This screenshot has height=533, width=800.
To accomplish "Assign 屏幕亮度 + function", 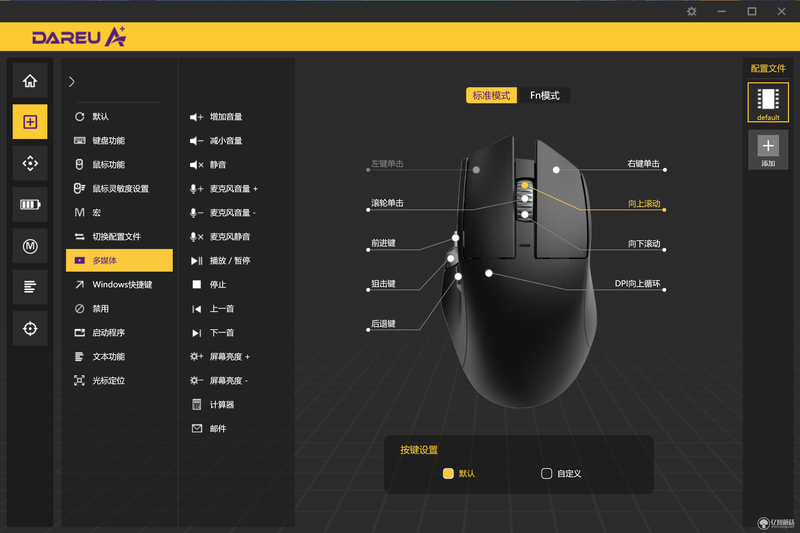I will pyautogui.click(x=220, y=357).
